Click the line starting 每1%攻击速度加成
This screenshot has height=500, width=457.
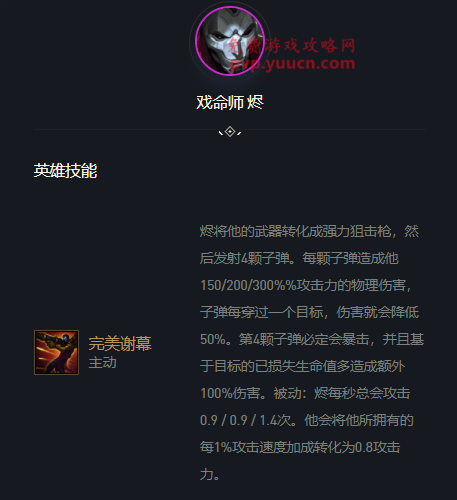(300, 447)
